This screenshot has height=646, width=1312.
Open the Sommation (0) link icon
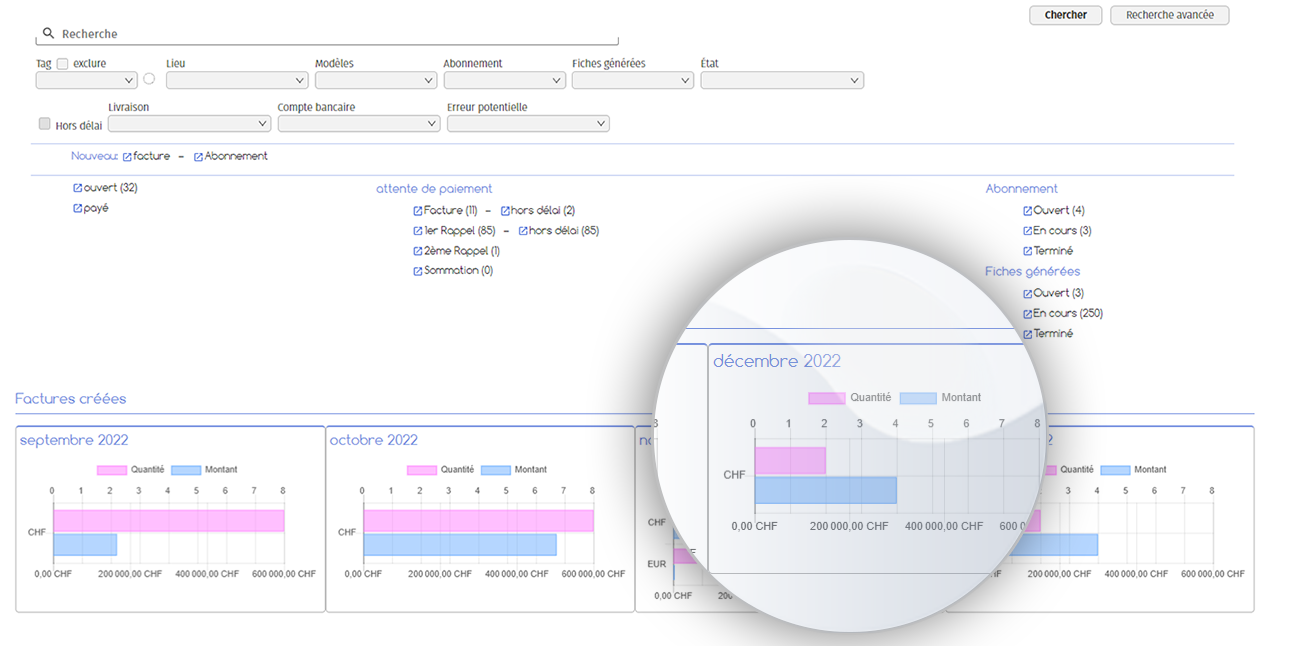pos(418,271)
